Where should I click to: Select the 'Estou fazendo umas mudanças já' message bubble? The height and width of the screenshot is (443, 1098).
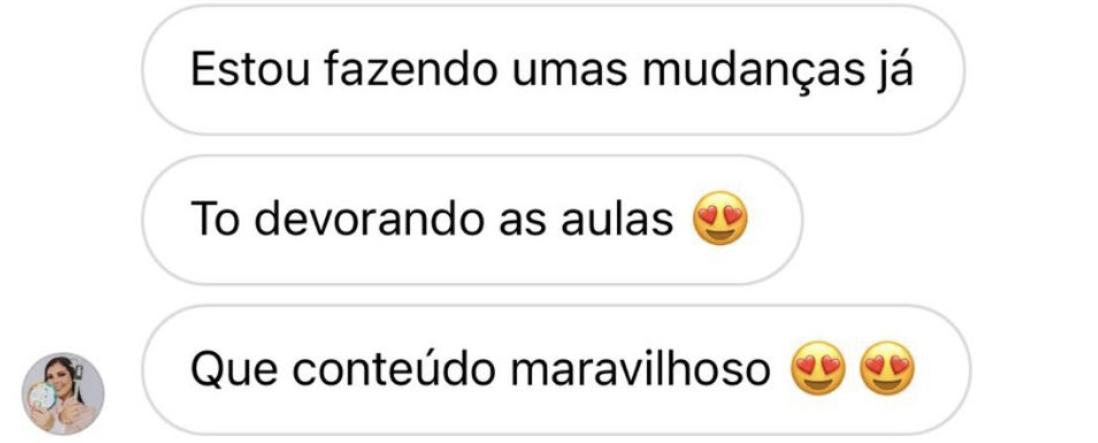(553, 69)
